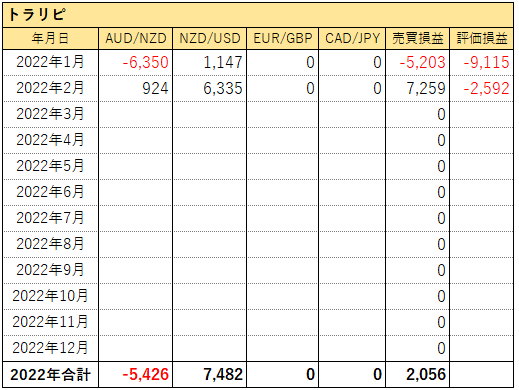The image size is (519, 390).
Task: Click the 2022年5月 row label
Action: point(50,166)
